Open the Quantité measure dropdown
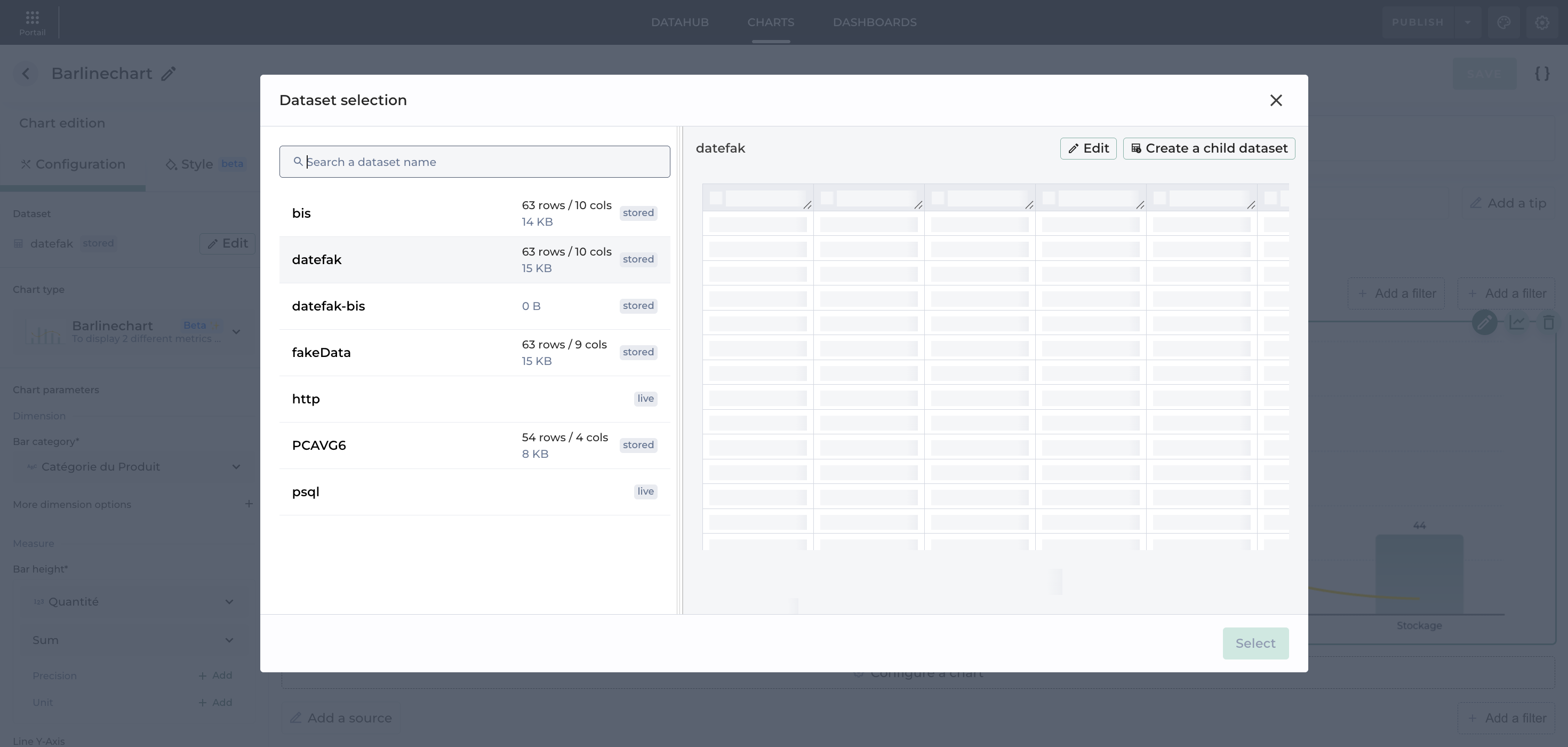 (x=133, y=601)
